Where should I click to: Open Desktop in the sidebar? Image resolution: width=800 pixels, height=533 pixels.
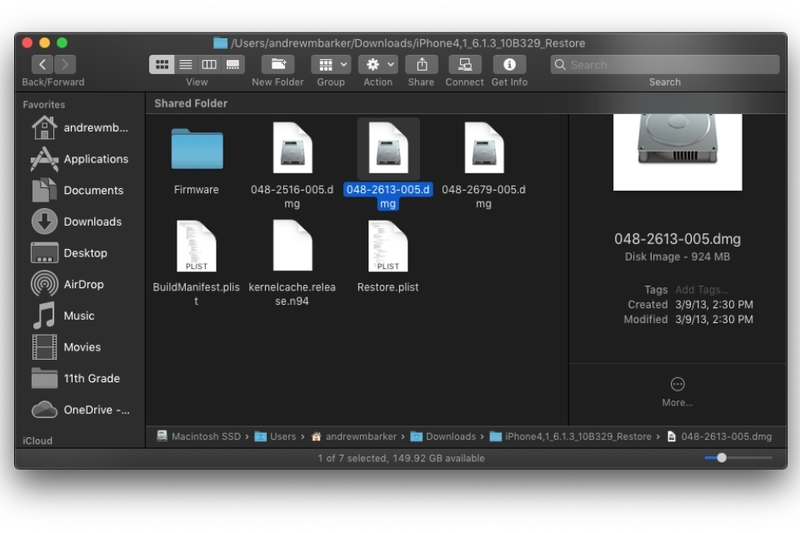pyautogui.click(x=80, y=253)
